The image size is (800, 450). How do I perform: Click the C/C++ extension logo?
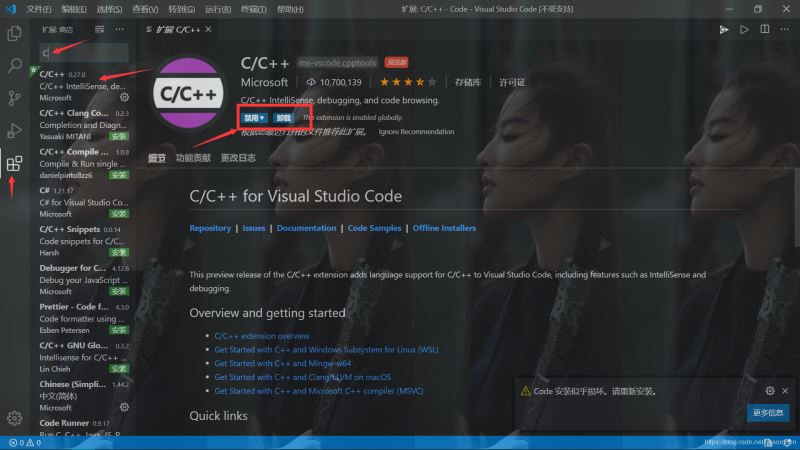[x=188, y=93]
